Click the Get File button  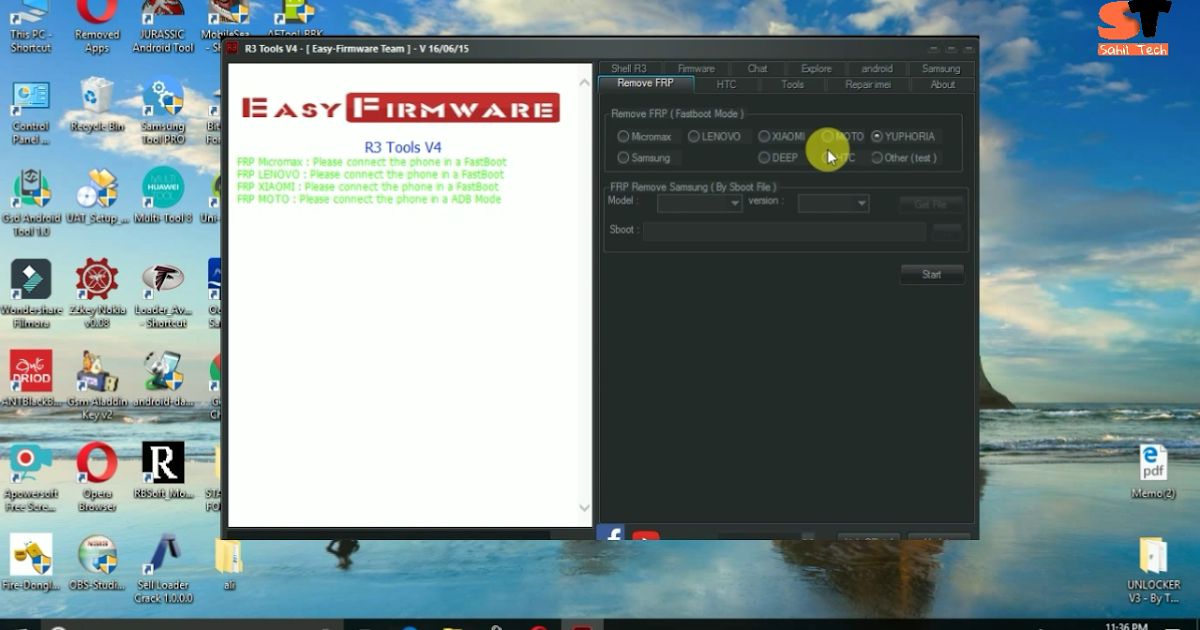click(931, 202)
